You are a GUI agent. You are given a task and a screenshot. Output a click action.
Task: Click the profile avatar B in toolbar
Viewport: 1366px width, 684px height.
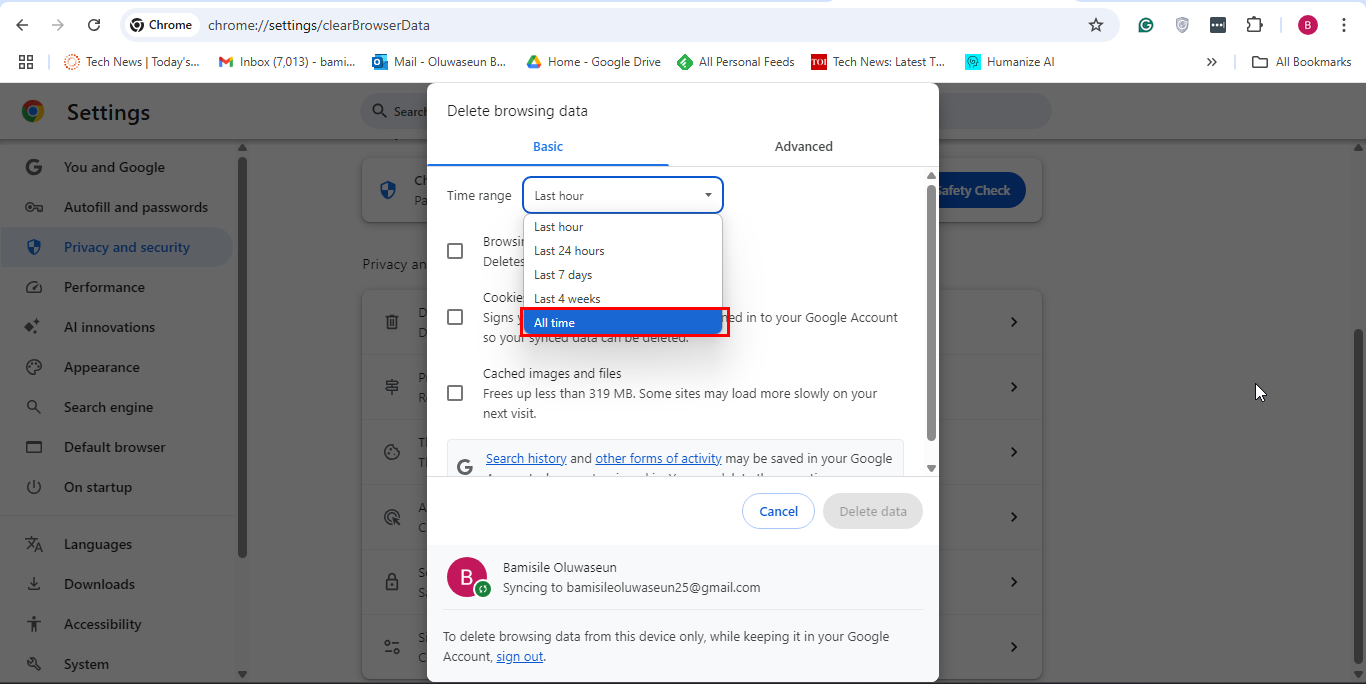[x=1308, y=25]
